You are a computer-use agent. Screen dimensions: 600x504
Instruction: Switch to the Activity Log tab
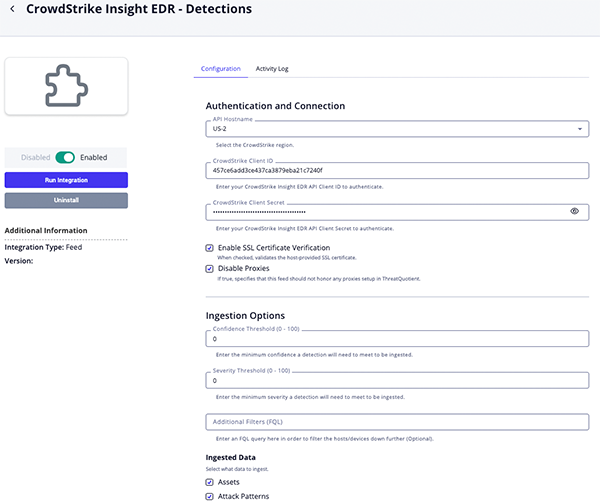pos(272,69)
